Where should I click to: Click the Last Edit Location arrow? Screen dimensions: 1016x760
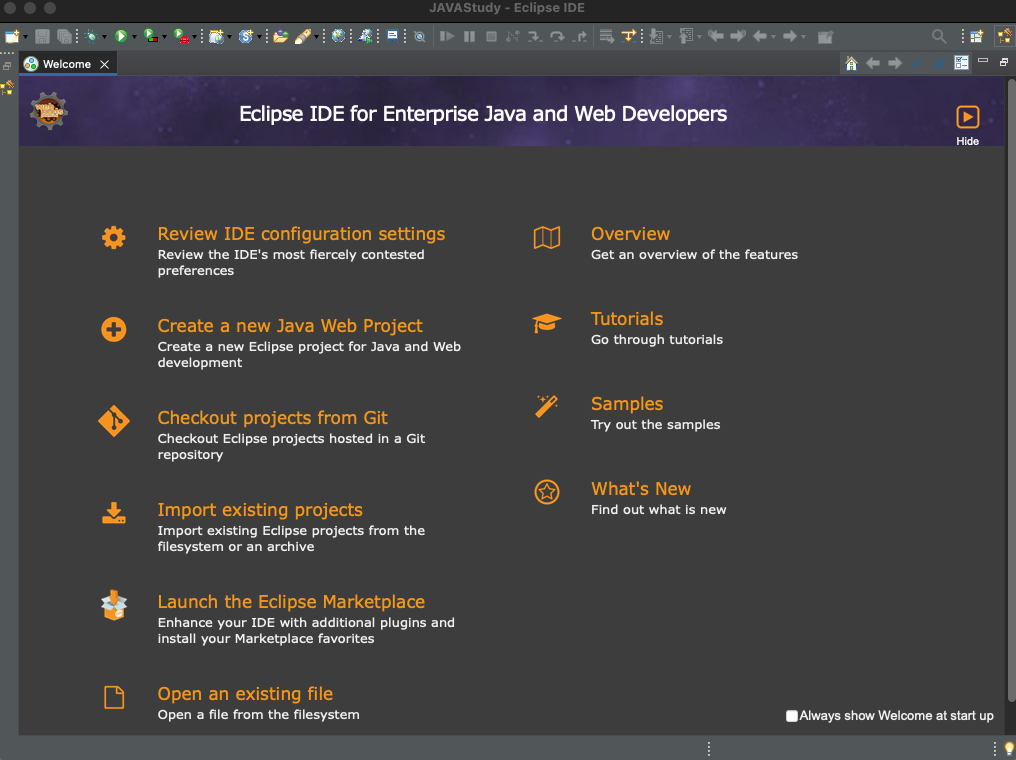point(716,36)
